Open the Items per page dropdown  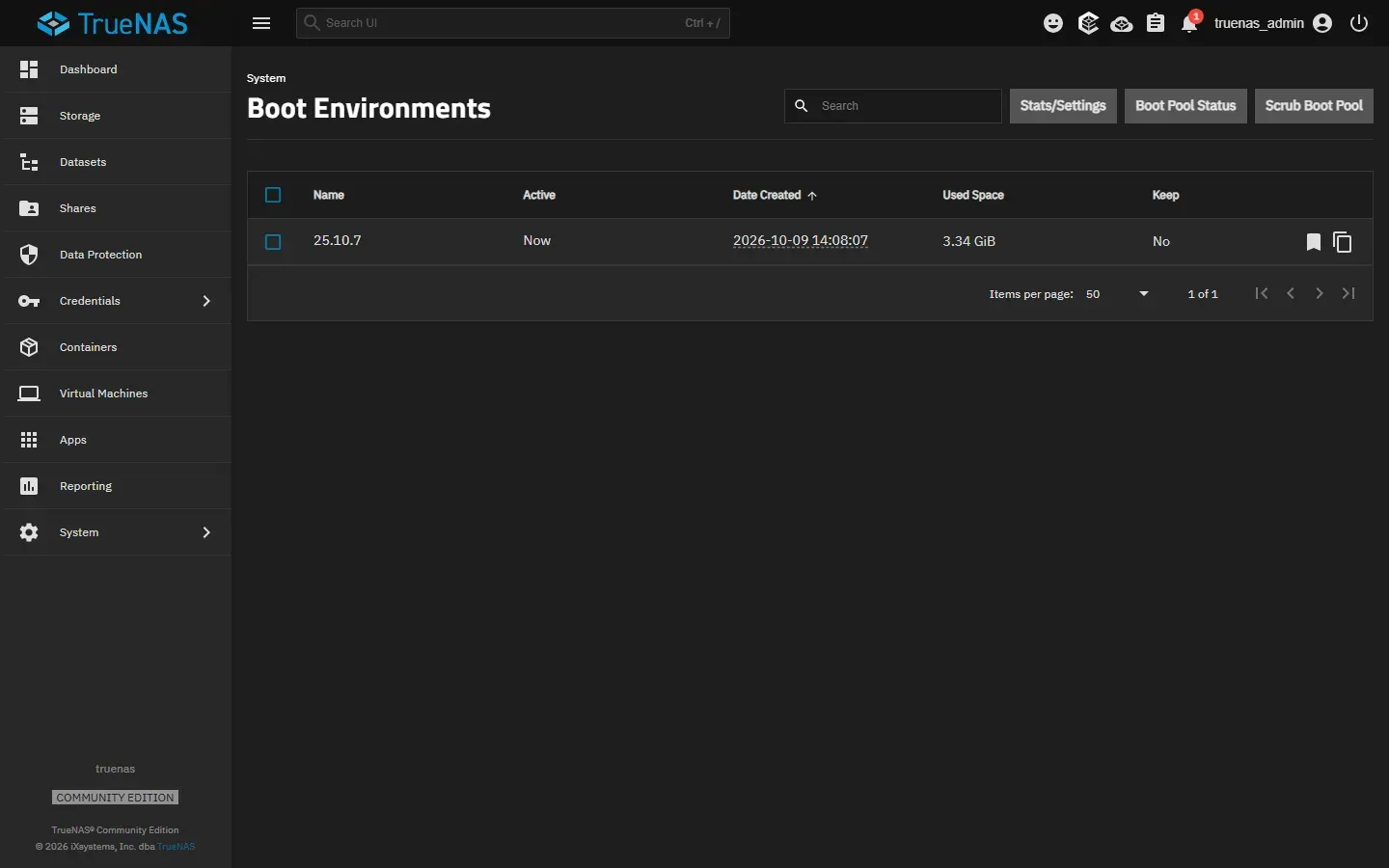[1117, 294]
